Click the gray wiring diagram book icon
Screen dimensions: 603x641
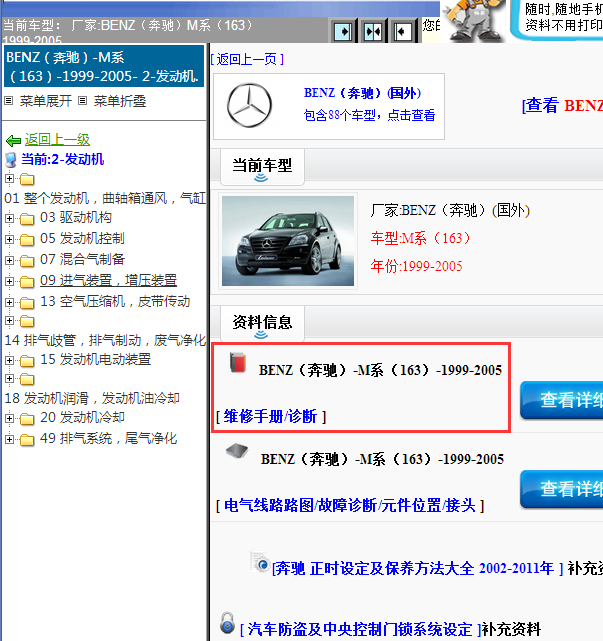pyautogui.click(x=237, y=451)
